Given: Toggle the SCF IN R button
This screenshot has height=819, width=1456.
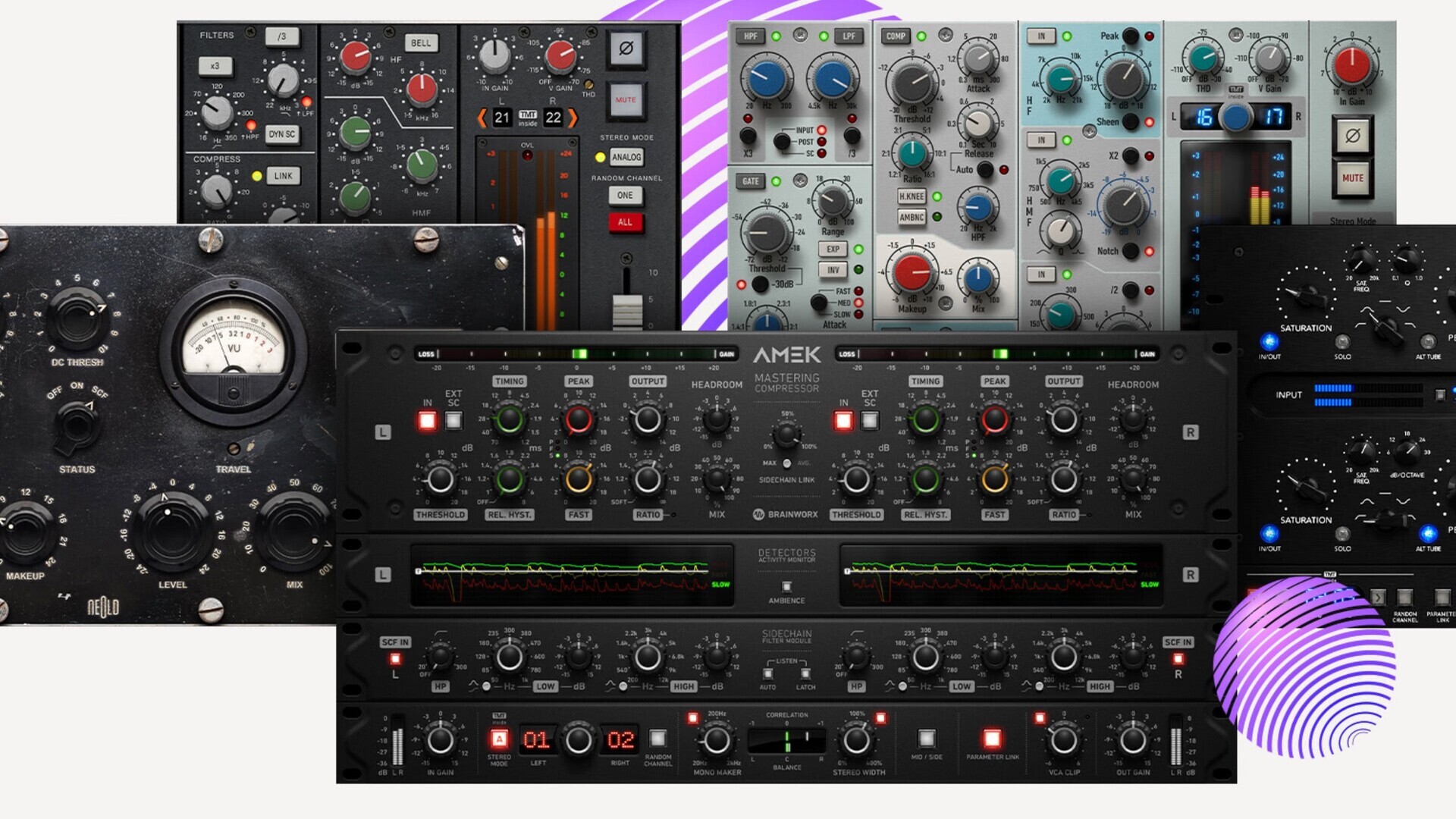Looking at the screenshot, I should 1178,658.
